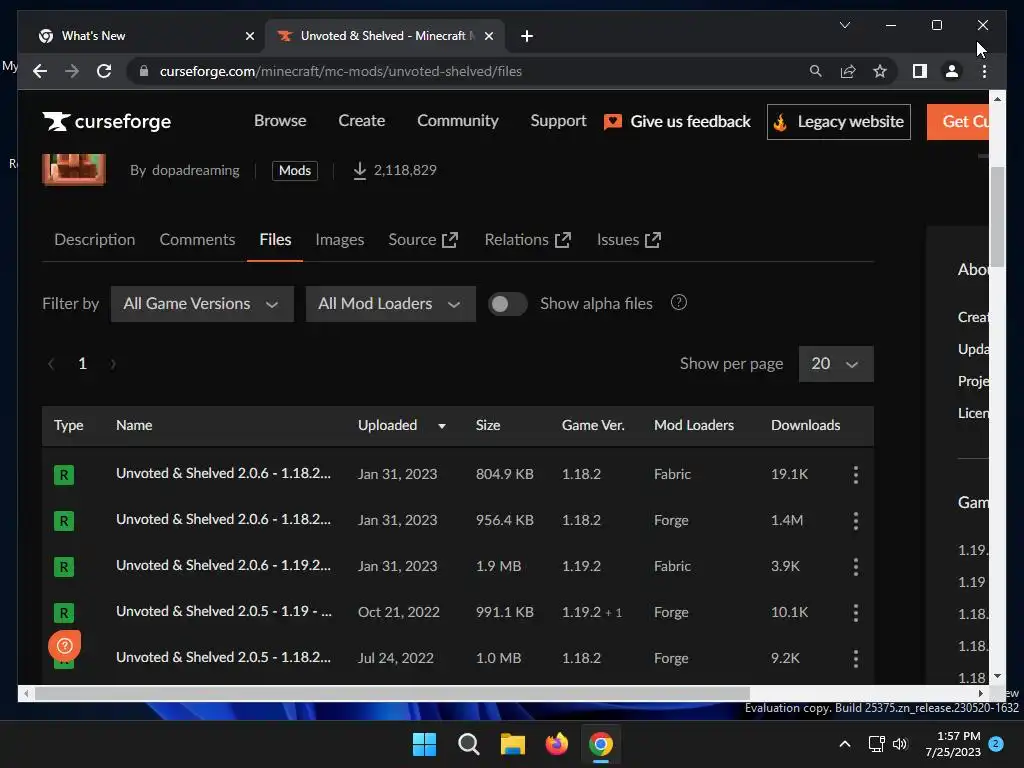Open Unvoted & Shelved 2.0.5 - 1.19 file
Image resolution: width=1024 pixels, height=768 pixels.
click(x=224, y=611)
